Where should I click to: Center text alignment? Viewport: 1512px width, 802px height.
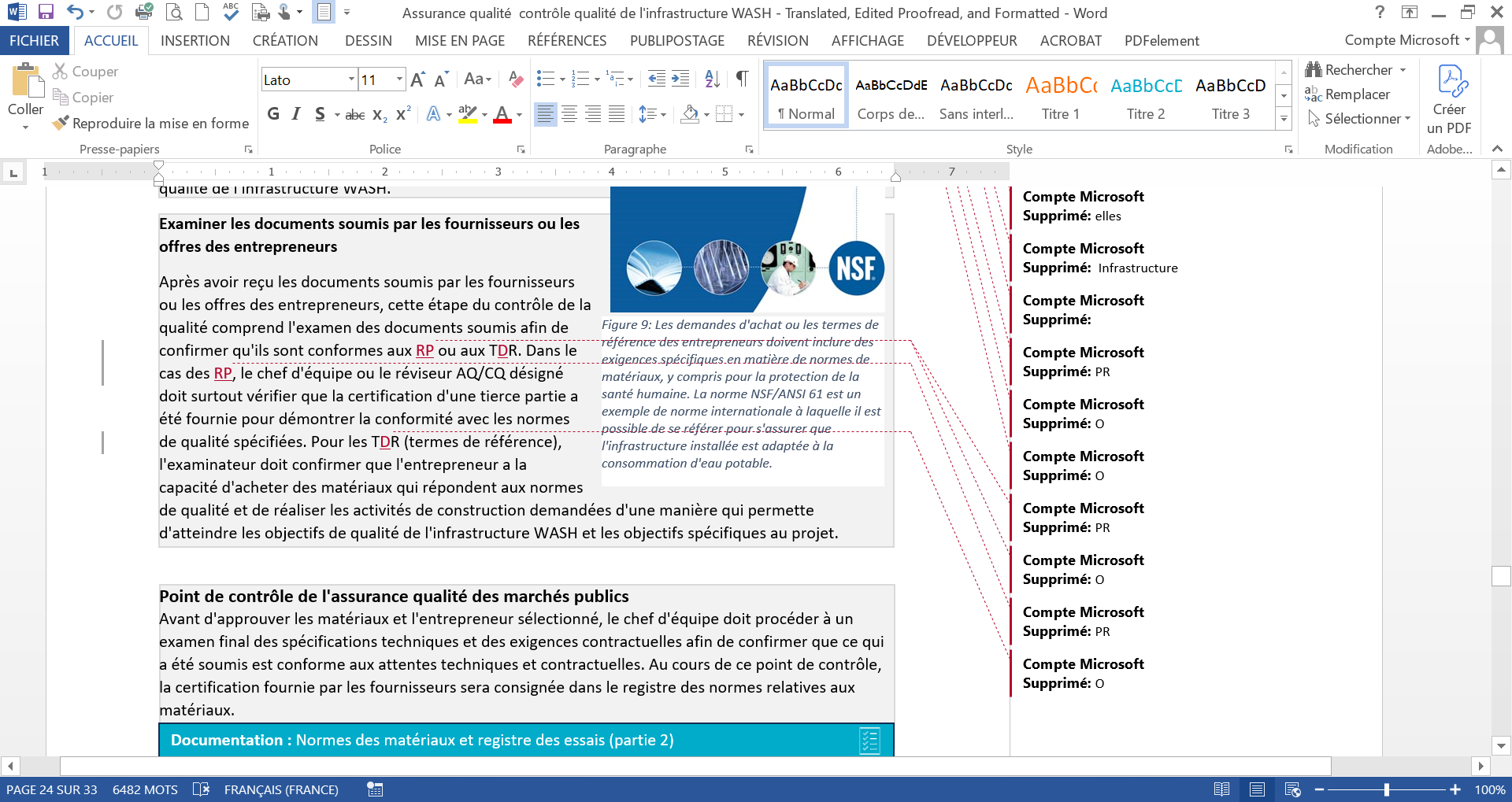point(569,115)
